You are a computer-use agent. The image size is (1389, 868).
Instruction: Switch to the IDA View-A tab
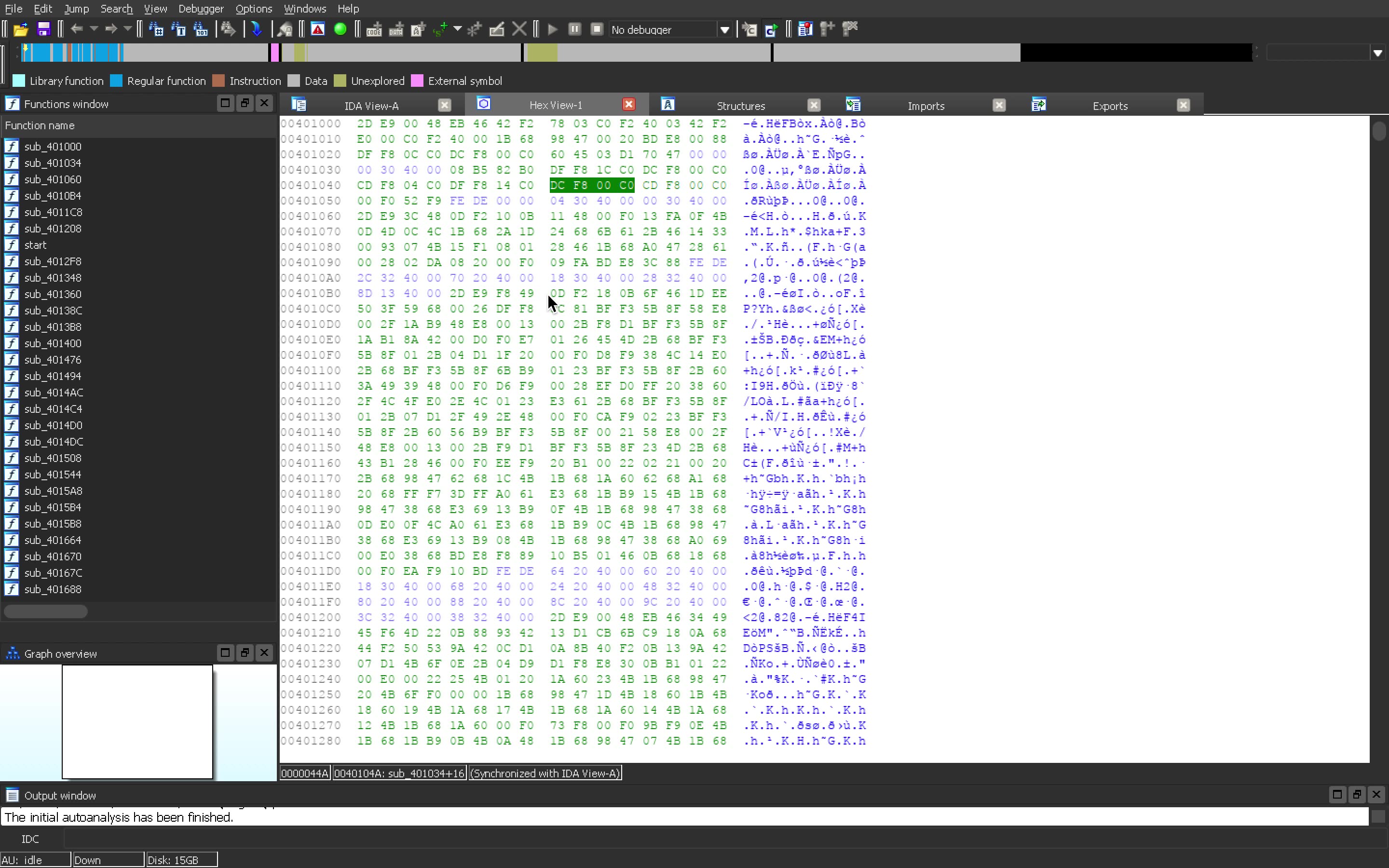tap(371, 106)
